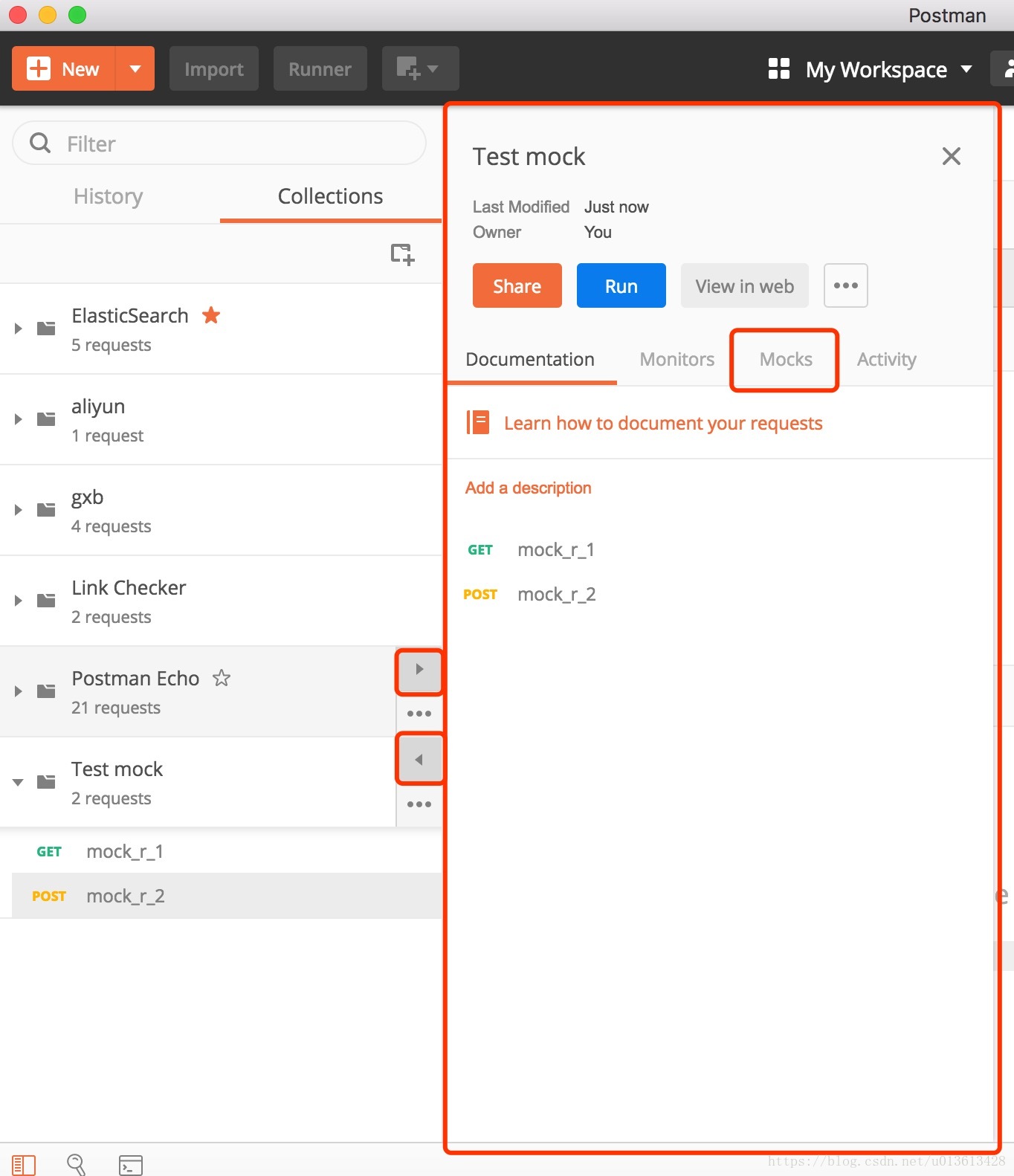Viewport: 1014px width, 1176px height.
Task: Switch to the History tab
Action: click(x=109, y=196)
